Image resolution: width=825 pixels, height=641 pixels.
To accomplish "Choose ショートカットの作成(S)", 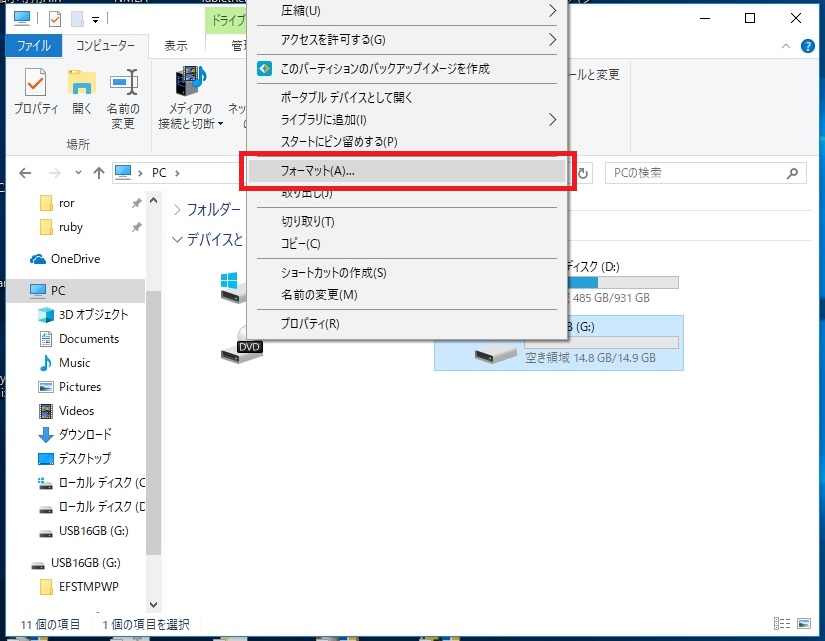I will (x=407, y=273).
